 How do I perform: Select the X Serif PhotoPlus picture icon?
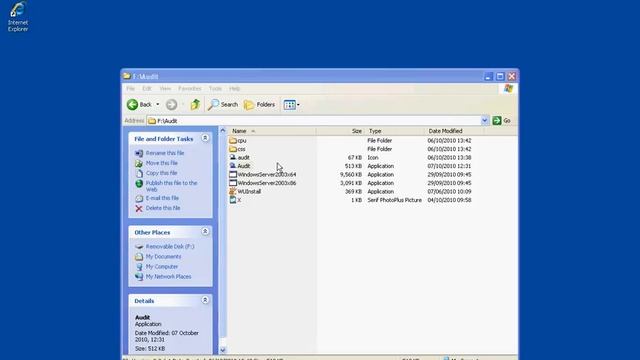pos(233,200)
